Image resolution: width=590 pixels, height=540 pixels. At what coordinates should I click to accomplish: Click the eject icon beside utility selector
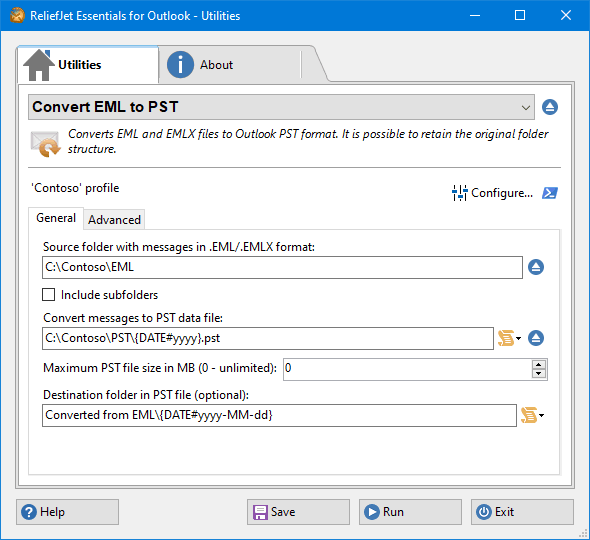(550, 107)
